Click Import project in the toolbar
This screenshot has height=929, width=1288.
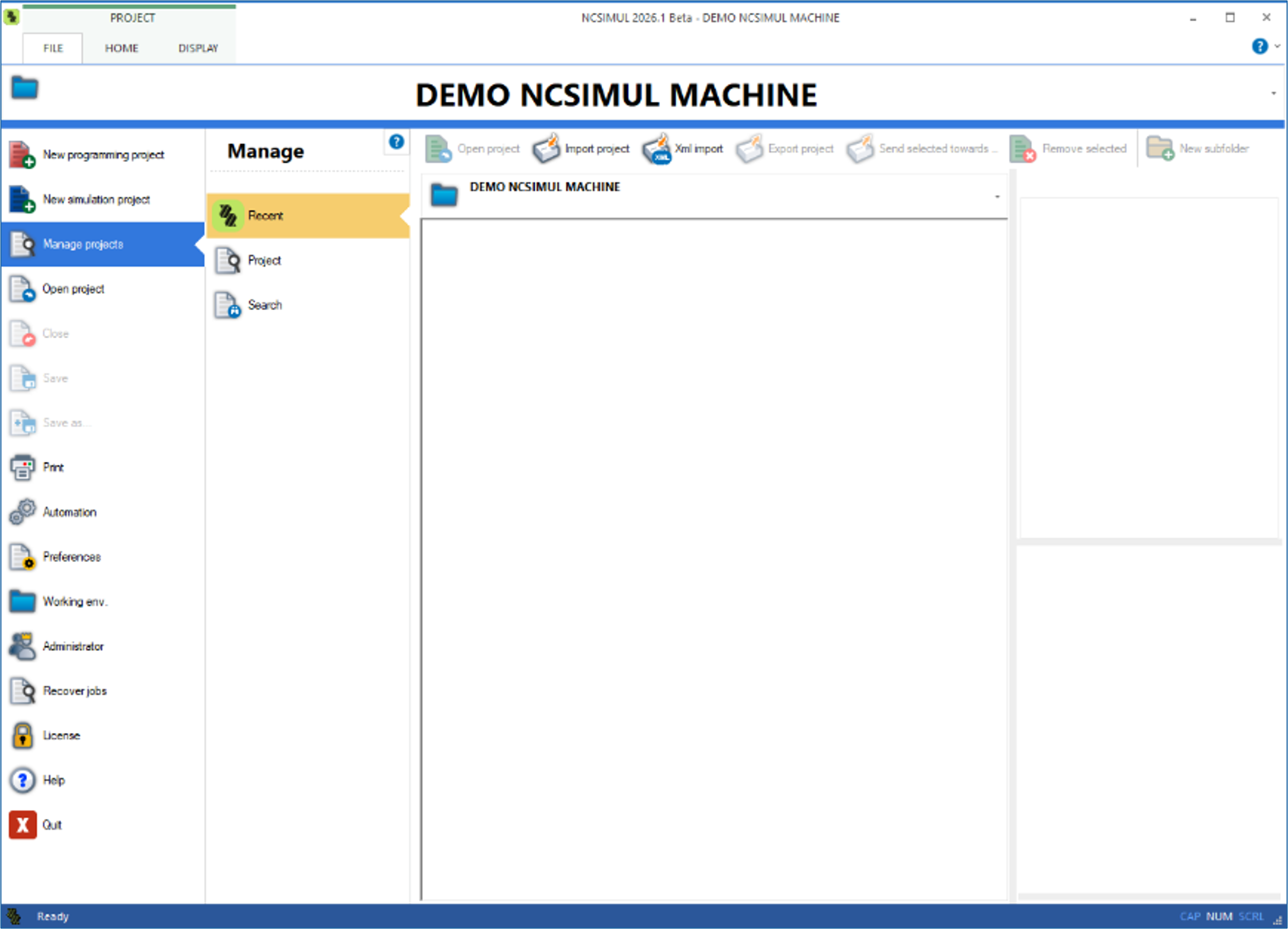[x=581, y=149]
